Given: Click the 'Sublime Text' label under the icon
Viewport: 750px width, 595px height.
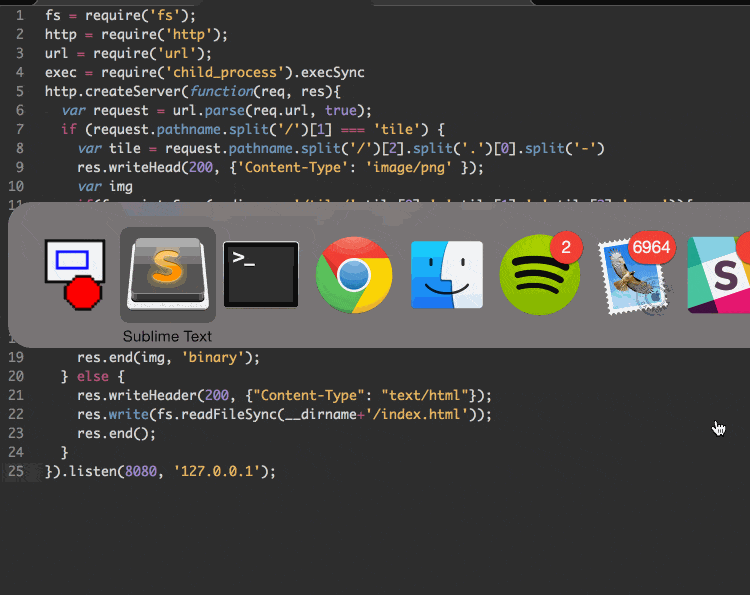Looking at the screenshot, I should (x=168, y=336).
